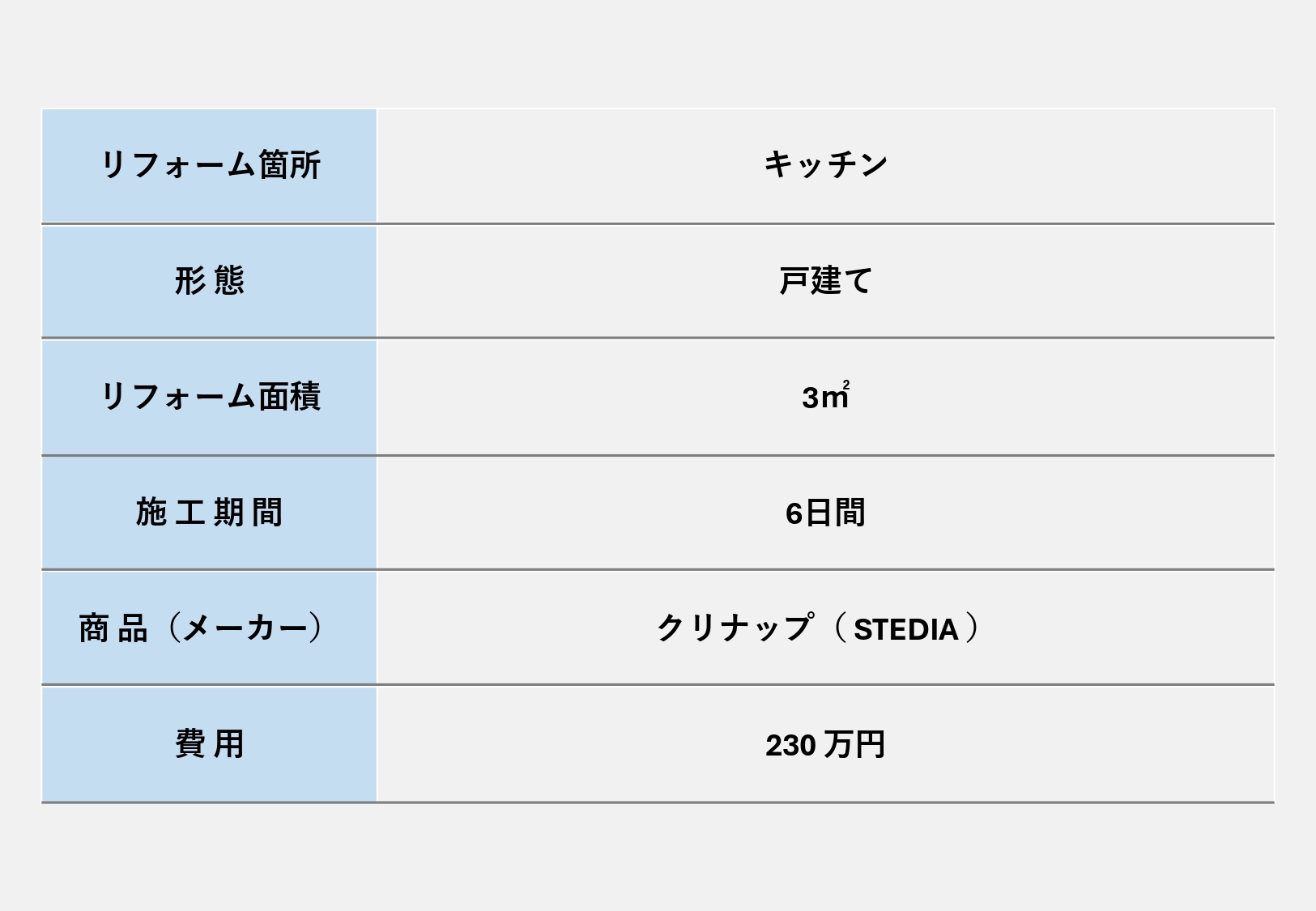Select the 3㎡ area value
1316x911 pixels.
pyautogui.click(x=825, y=397)
